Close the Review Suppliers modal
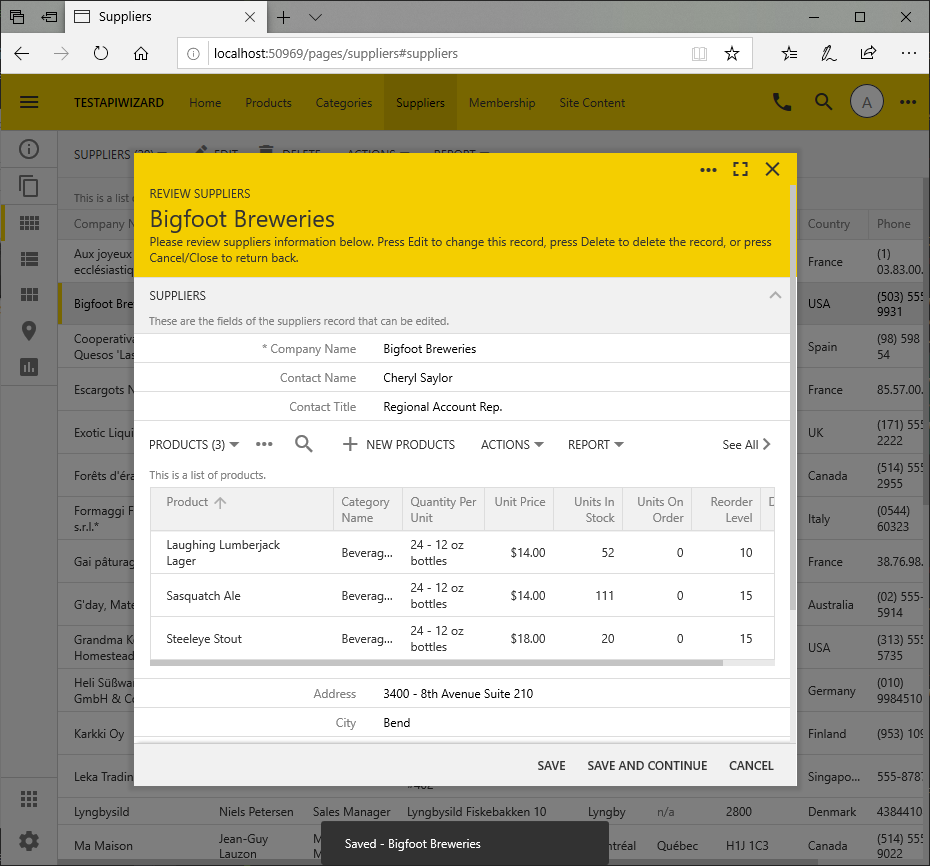This screenshot has height=866, width=930. coord(772,169)
